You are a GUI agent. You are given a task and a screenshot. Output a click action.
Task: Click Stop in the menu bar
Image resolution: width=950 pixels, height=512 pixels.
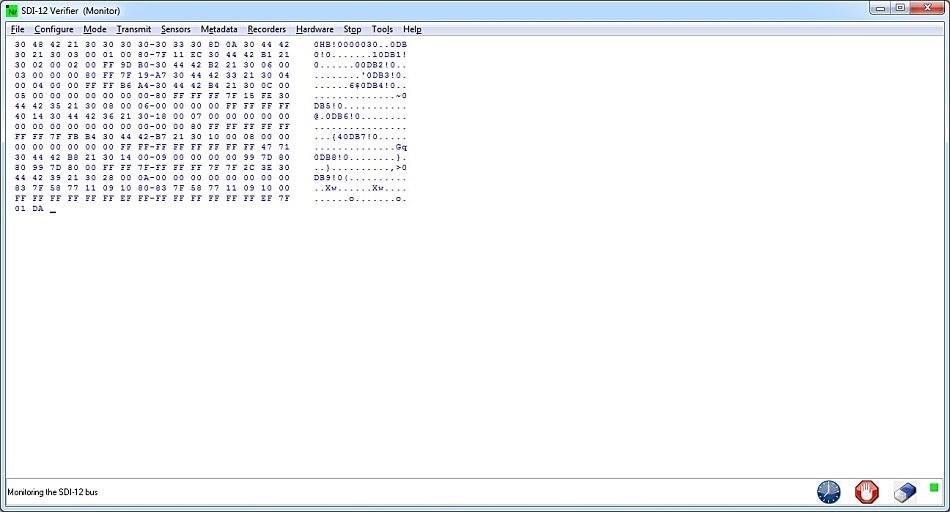352,29
